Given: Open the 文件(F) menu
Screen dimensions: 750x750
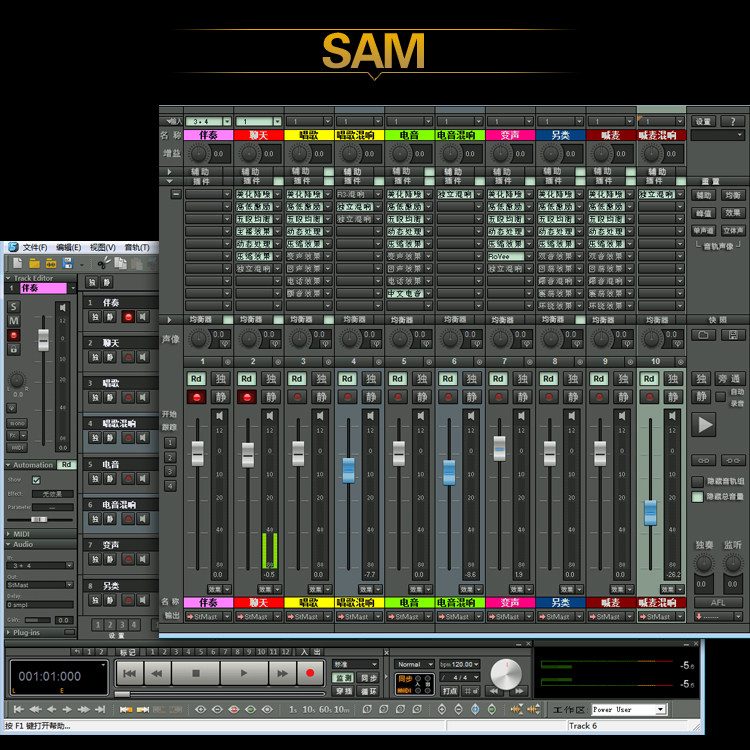Looking at the screenshot, I should tap(35, 247).
